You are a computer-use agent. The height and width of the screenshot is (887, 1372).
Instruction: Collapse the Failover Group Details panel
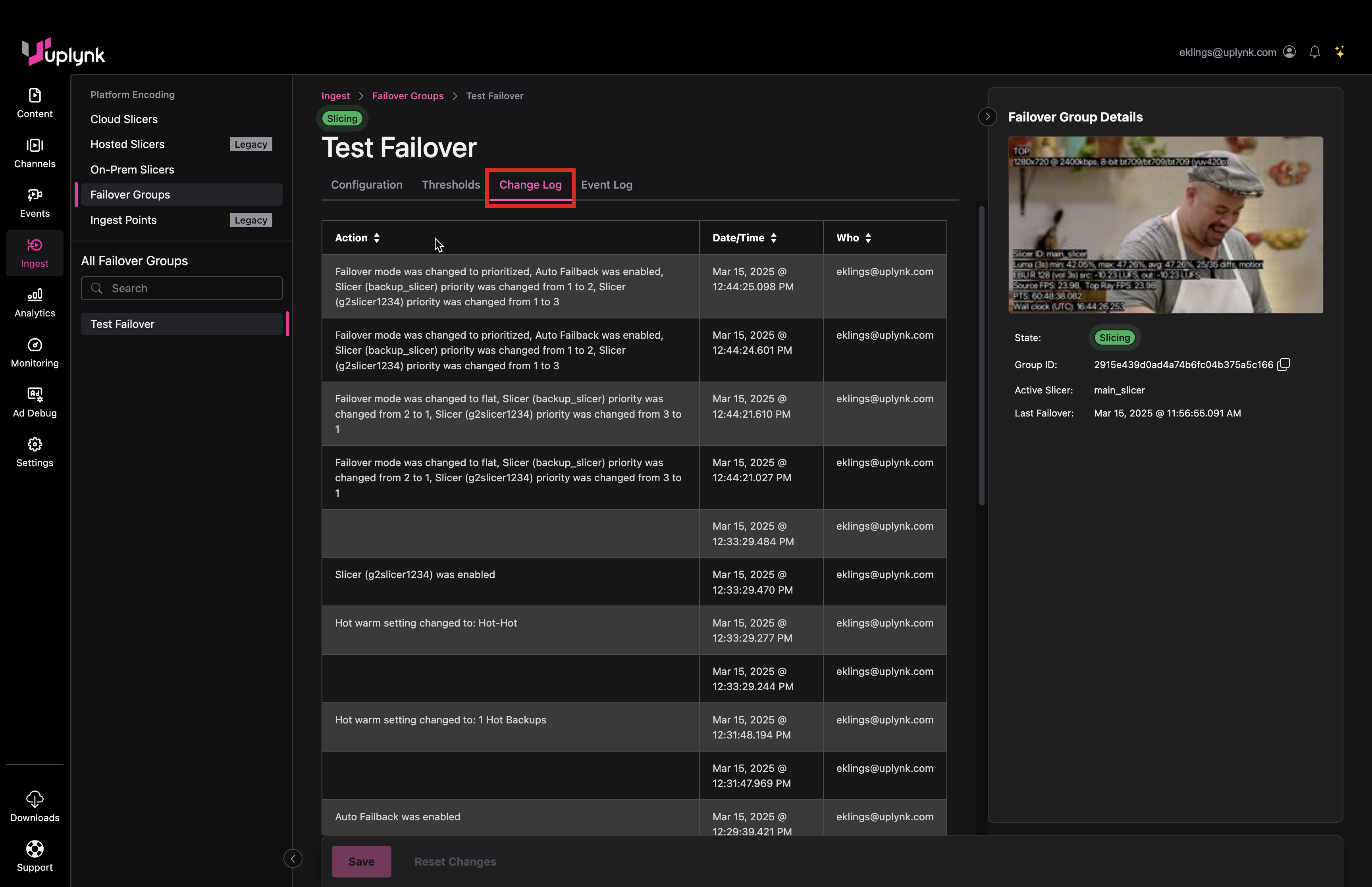pyautogui.click(x=987, y=117)
